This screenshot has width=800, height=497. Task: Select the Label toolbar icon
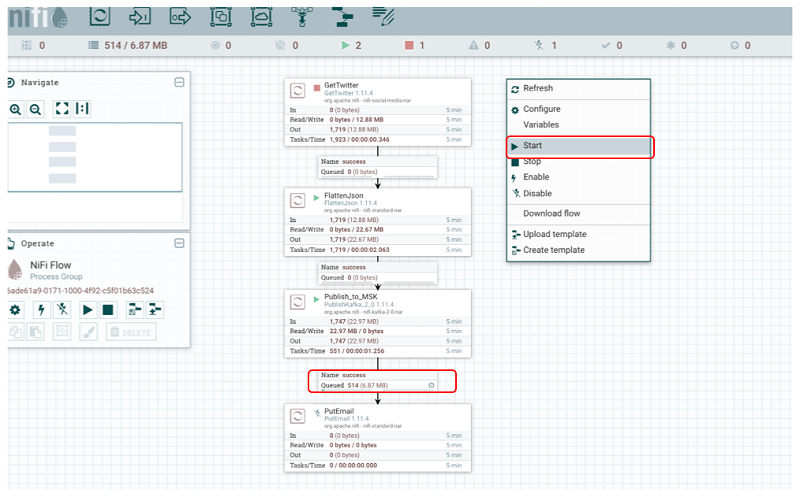point(383,17)
